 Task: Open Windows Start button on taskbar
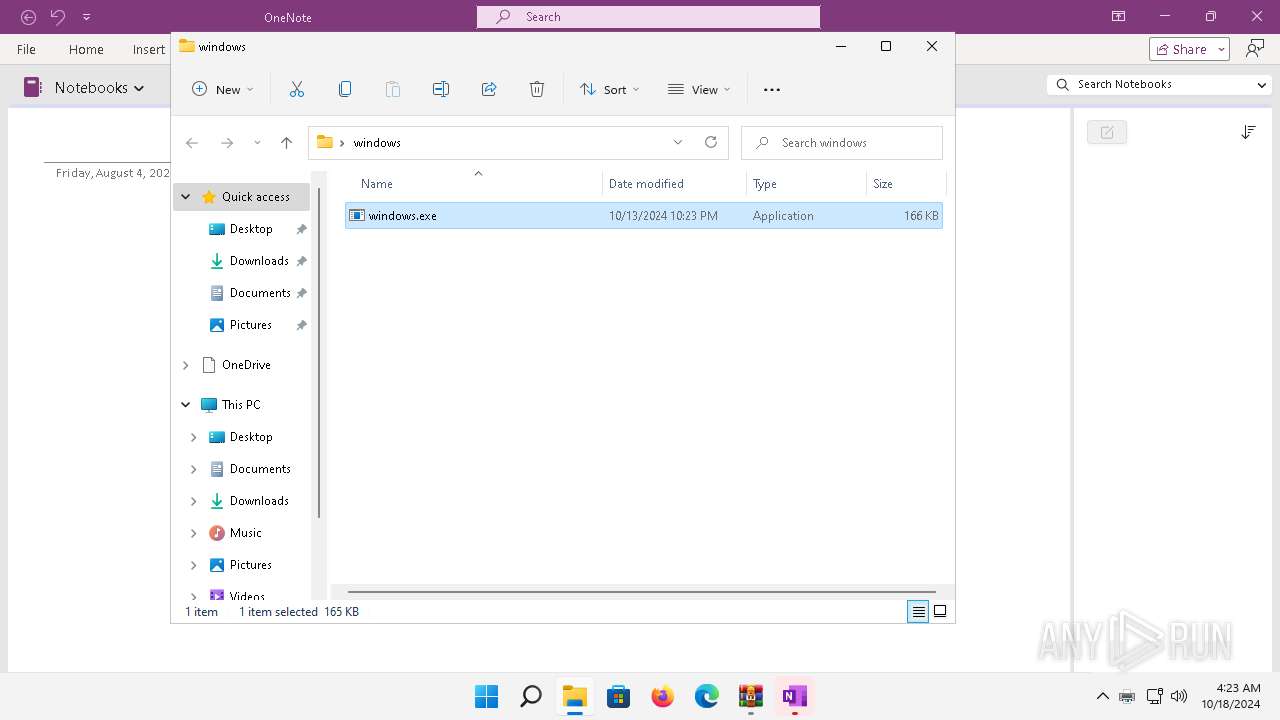click(x=487, y=696)
